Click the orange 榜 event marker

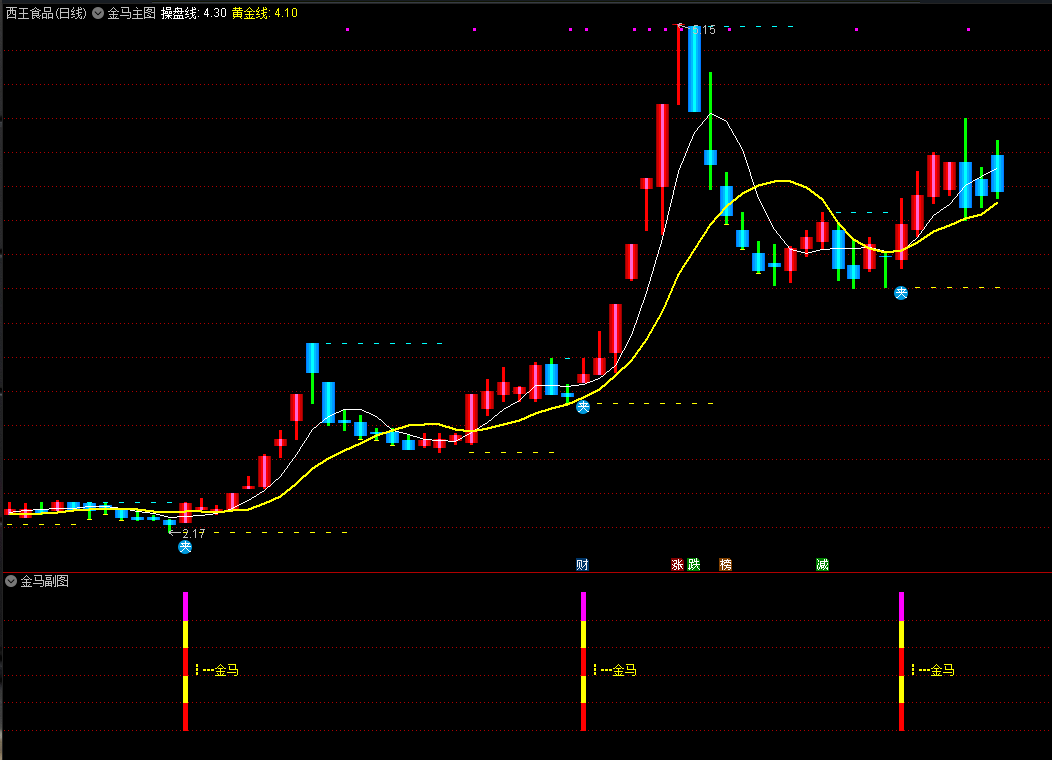click(x=725, y=565)
